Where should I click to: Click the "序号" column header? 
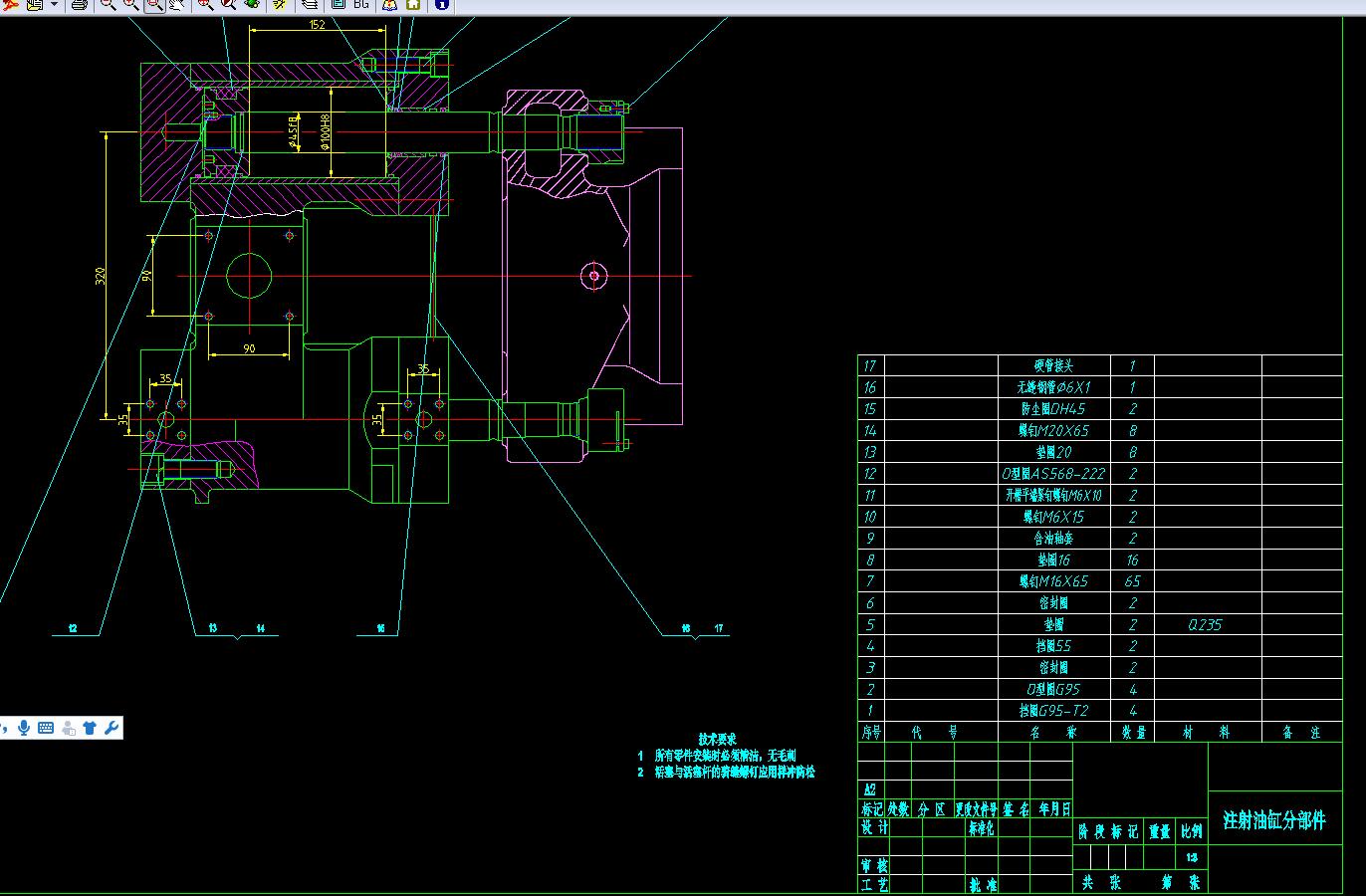[872, 733]
